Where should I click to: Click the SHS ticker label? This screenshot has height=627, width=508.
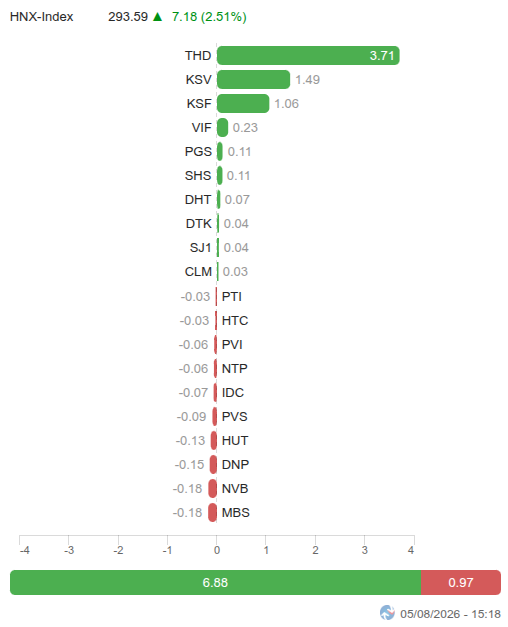point(198,176)
